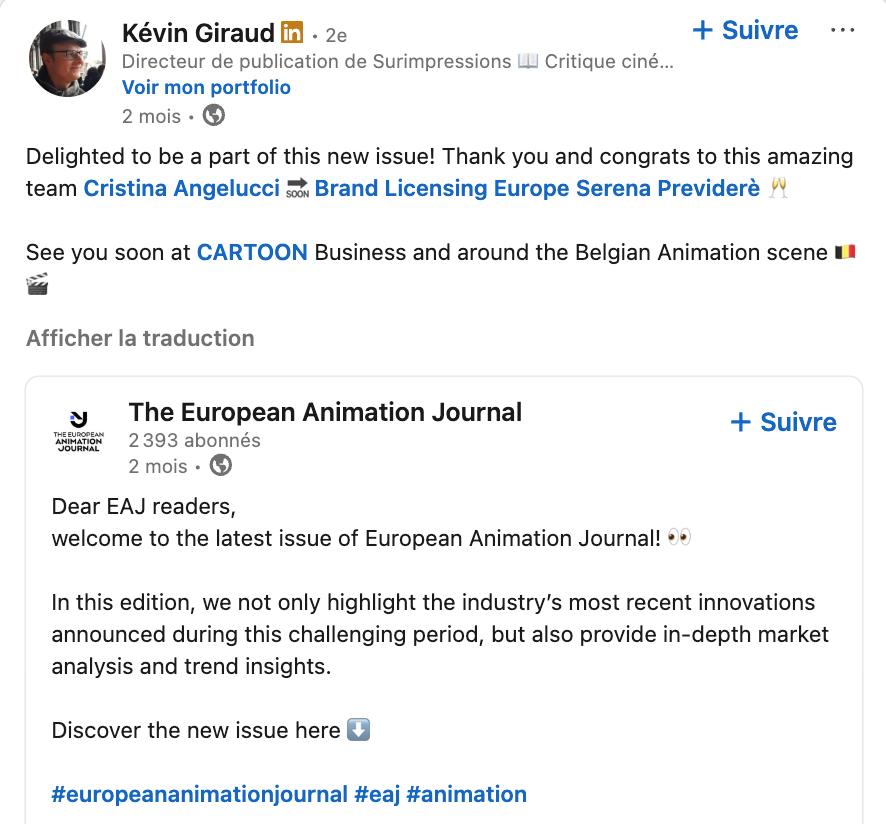Show translation via Afficher la traduction
Image resolution: width=886 pixels, height=824 pixels.
click(x=140, y=338)
